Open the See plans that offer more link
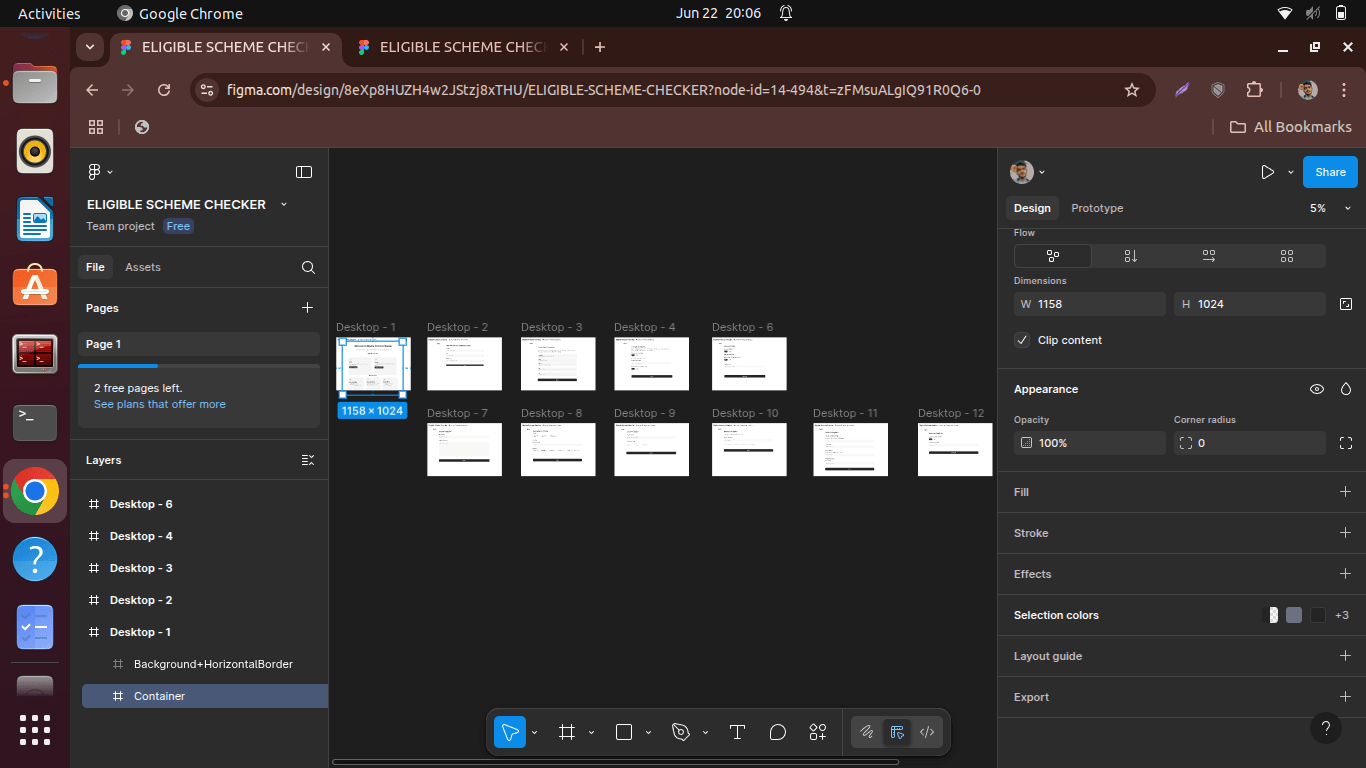This screenshot has width=1366, height=768. coord(160,404)
